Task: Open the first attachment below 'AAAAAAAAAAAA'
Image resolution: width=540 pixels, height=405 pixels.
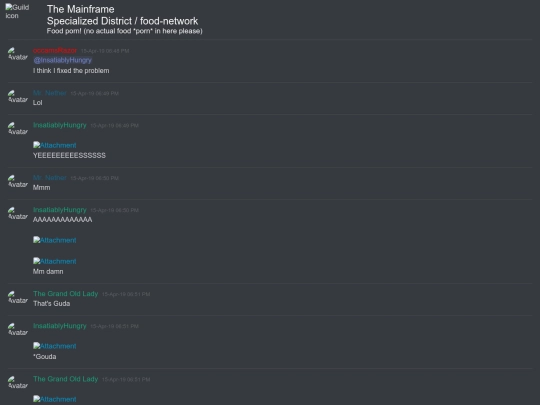Action: coord(55,240)
